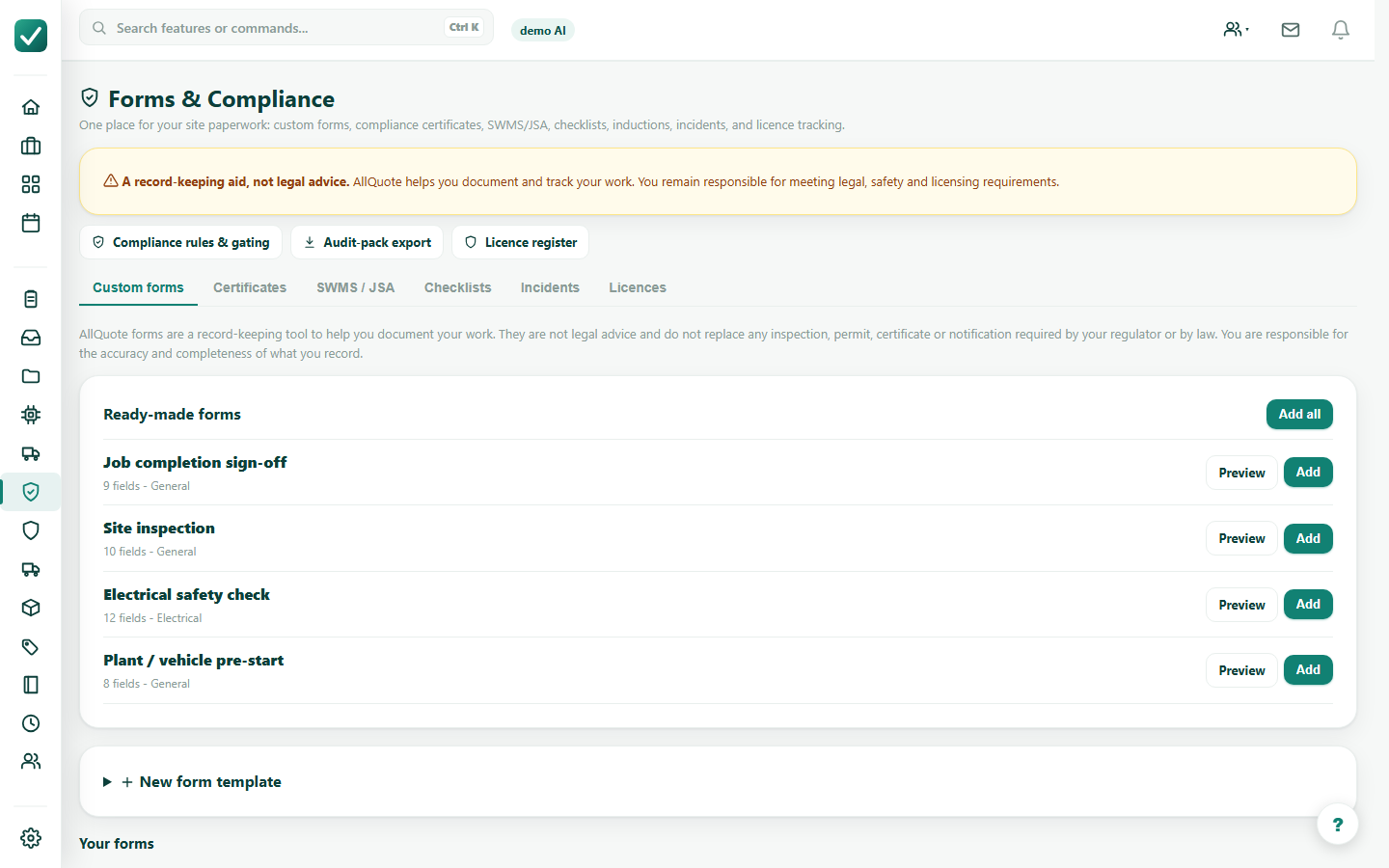Preview the Site inspection form
1389x868 pixels.
[x=1241, y=538]
